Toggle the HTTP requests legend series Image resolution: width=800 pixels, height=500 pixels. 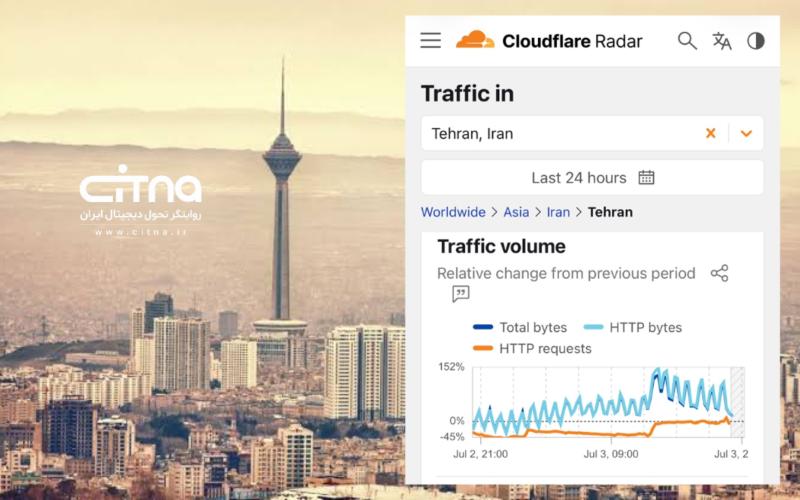532,349
